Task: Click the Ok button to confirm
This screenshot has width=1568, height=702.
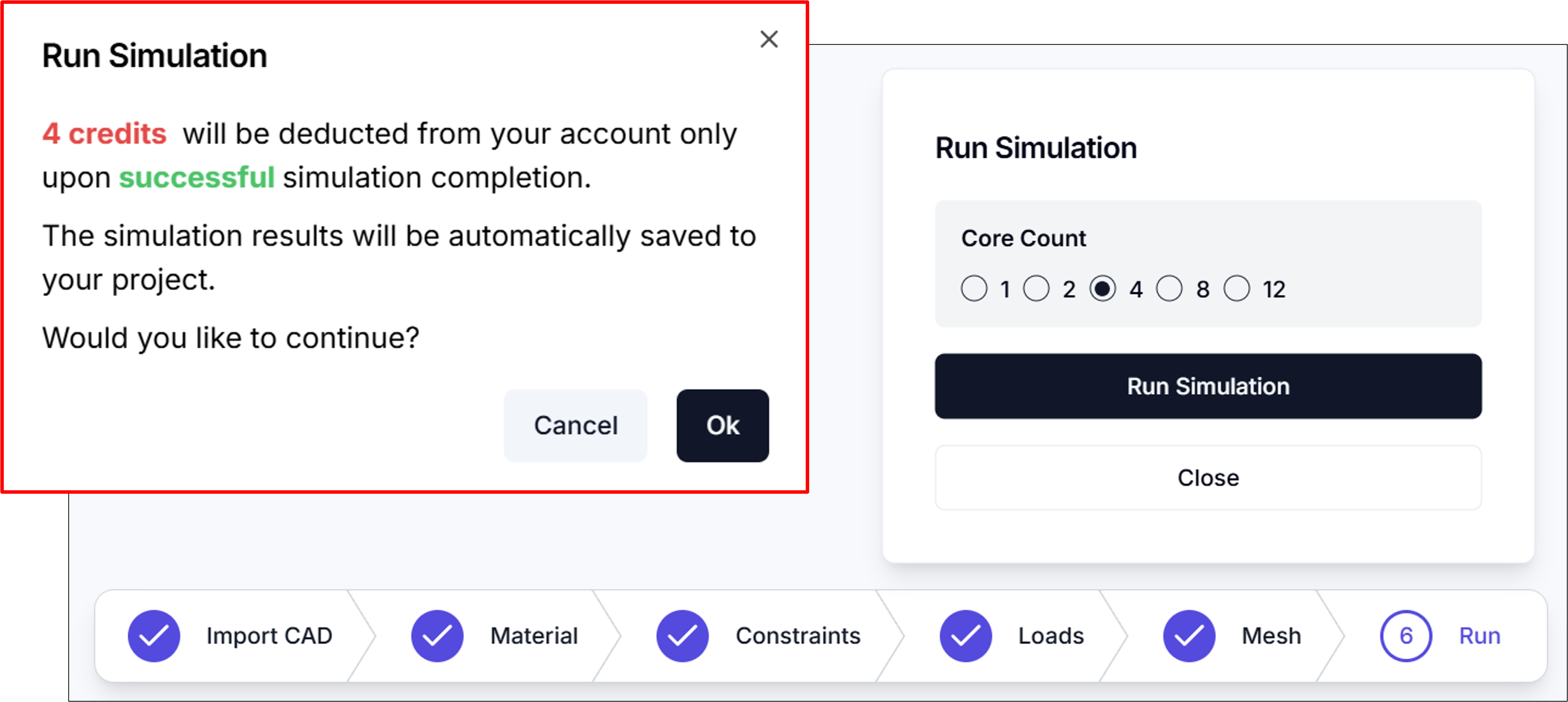Action: (722, 425)
